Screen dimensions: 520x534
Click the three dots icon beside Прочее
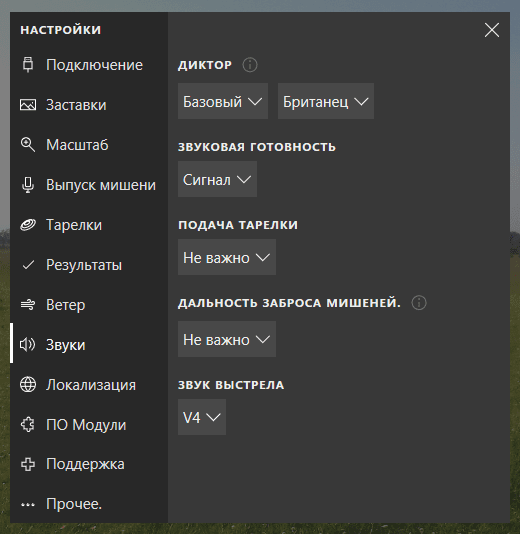pyautogui.click(x=28, y=504)
